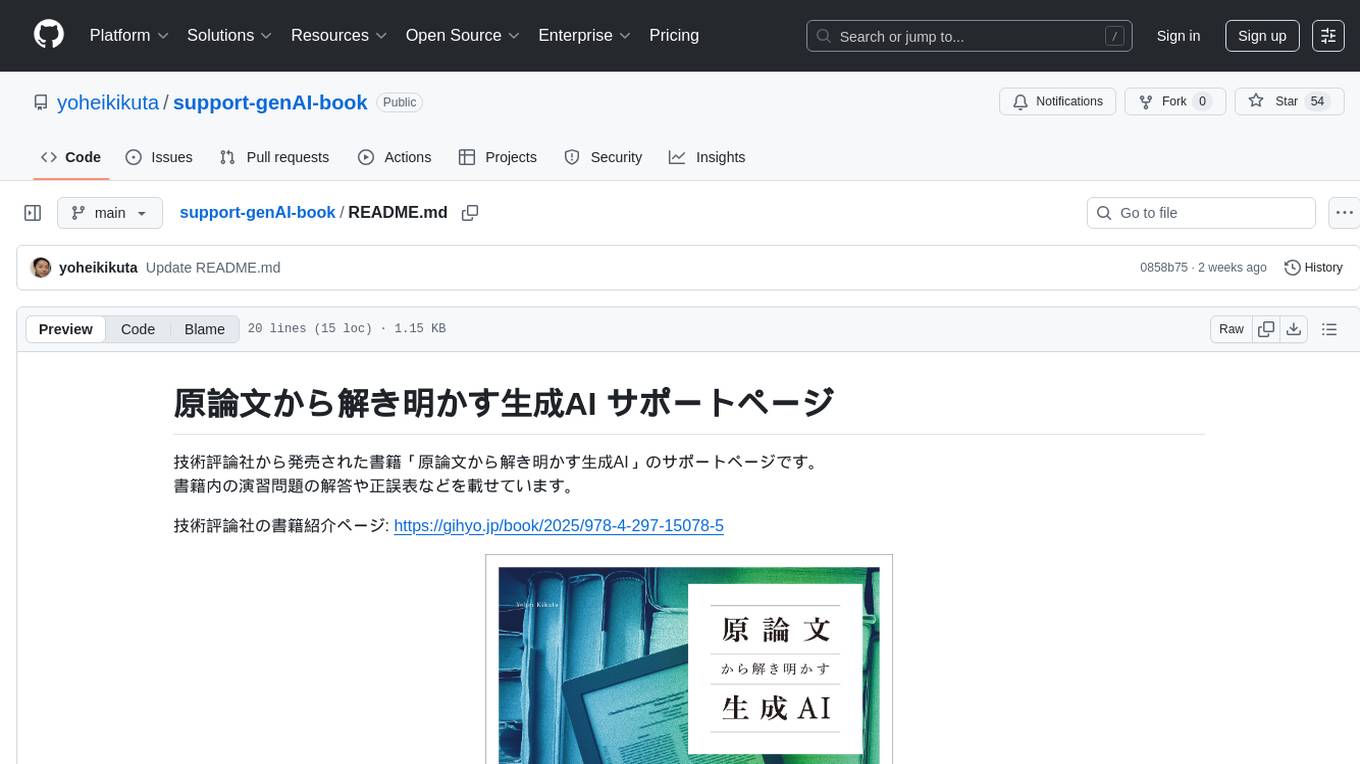Image resolution: width=1360 pixels, height=764 pixels.
Task: Click the '2 weeks ago' timestamp
Action: [x=1232, y=267]
